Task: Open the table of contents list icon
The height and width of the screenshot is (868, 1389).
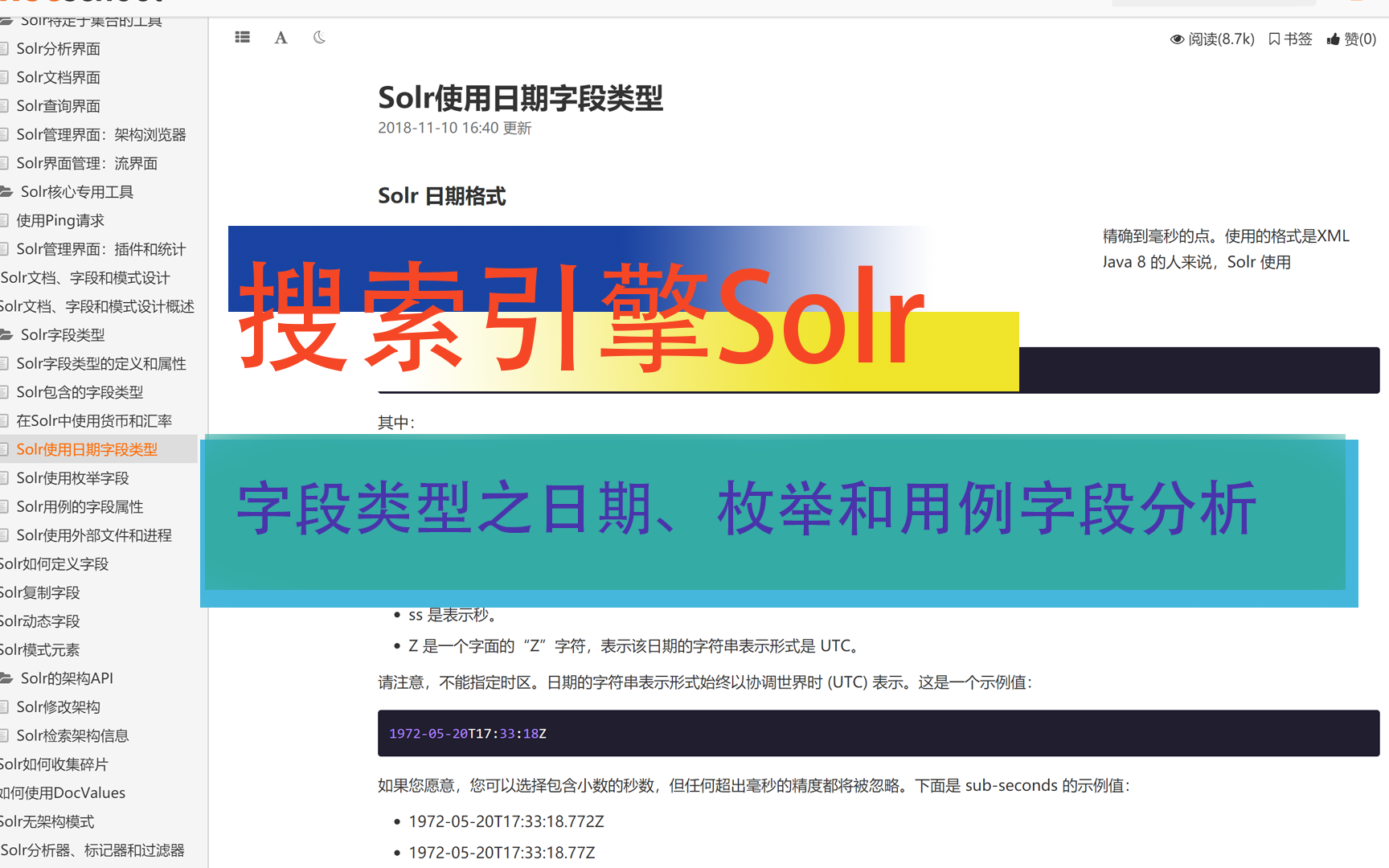Action: (242, 37)
